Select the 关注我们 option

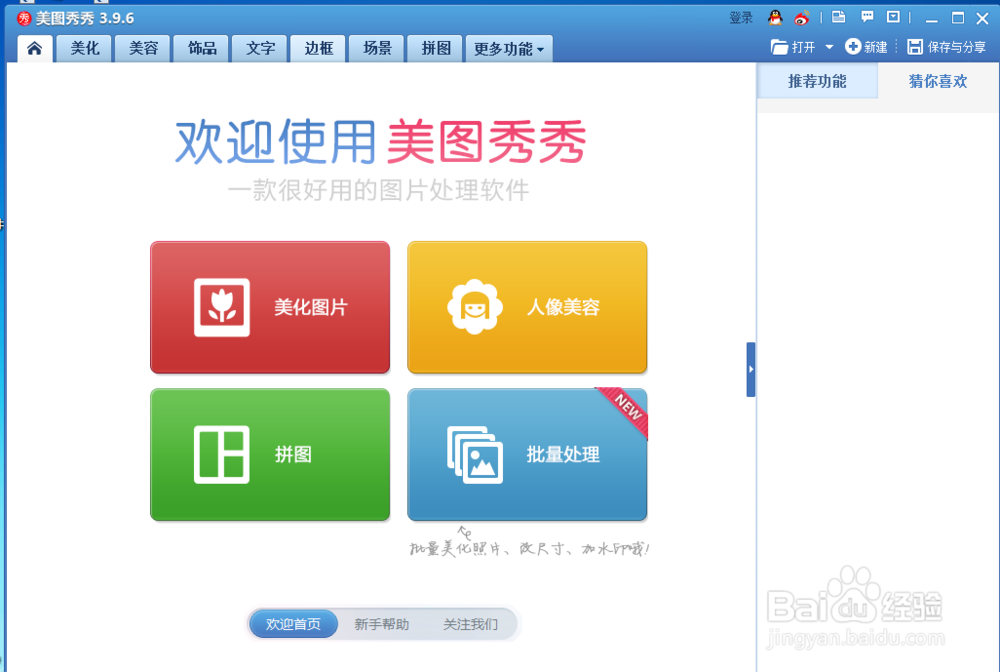pyautogui.click(x=471, y=624)
